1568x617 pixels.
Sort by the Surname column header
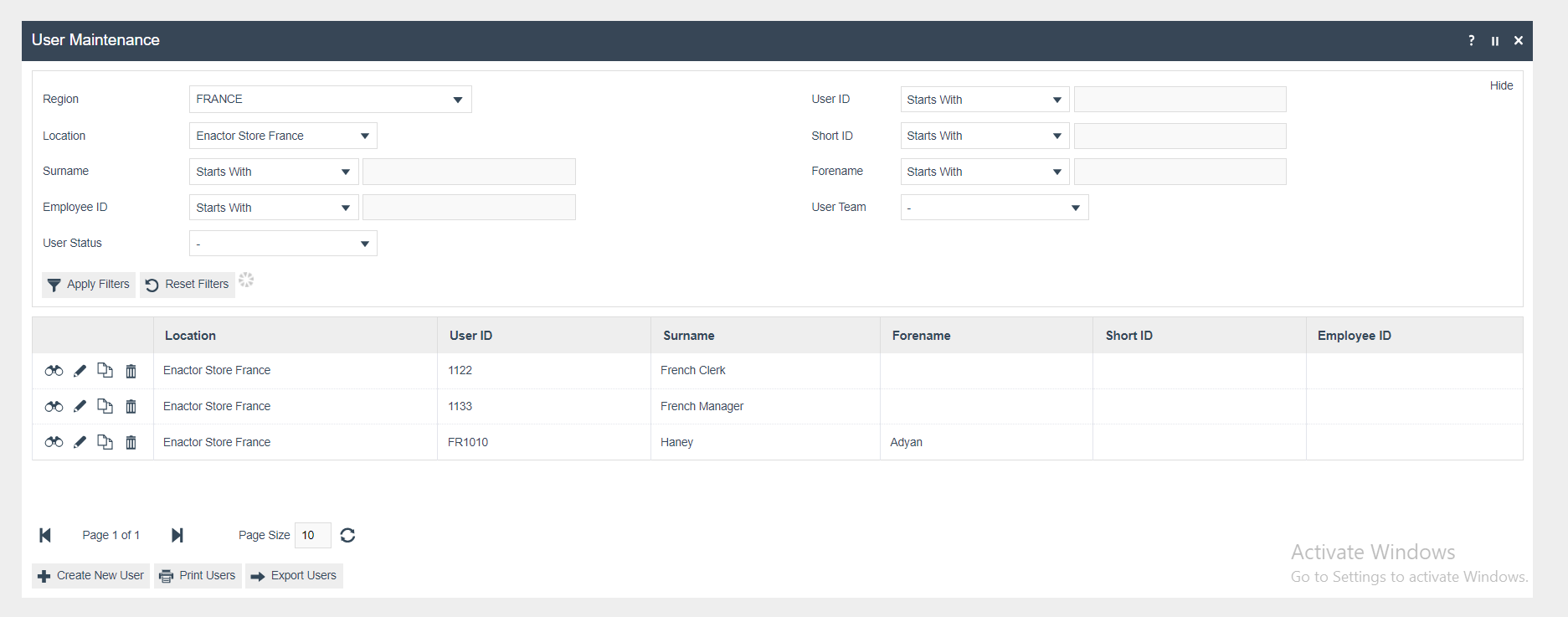(x=688, y=336)
